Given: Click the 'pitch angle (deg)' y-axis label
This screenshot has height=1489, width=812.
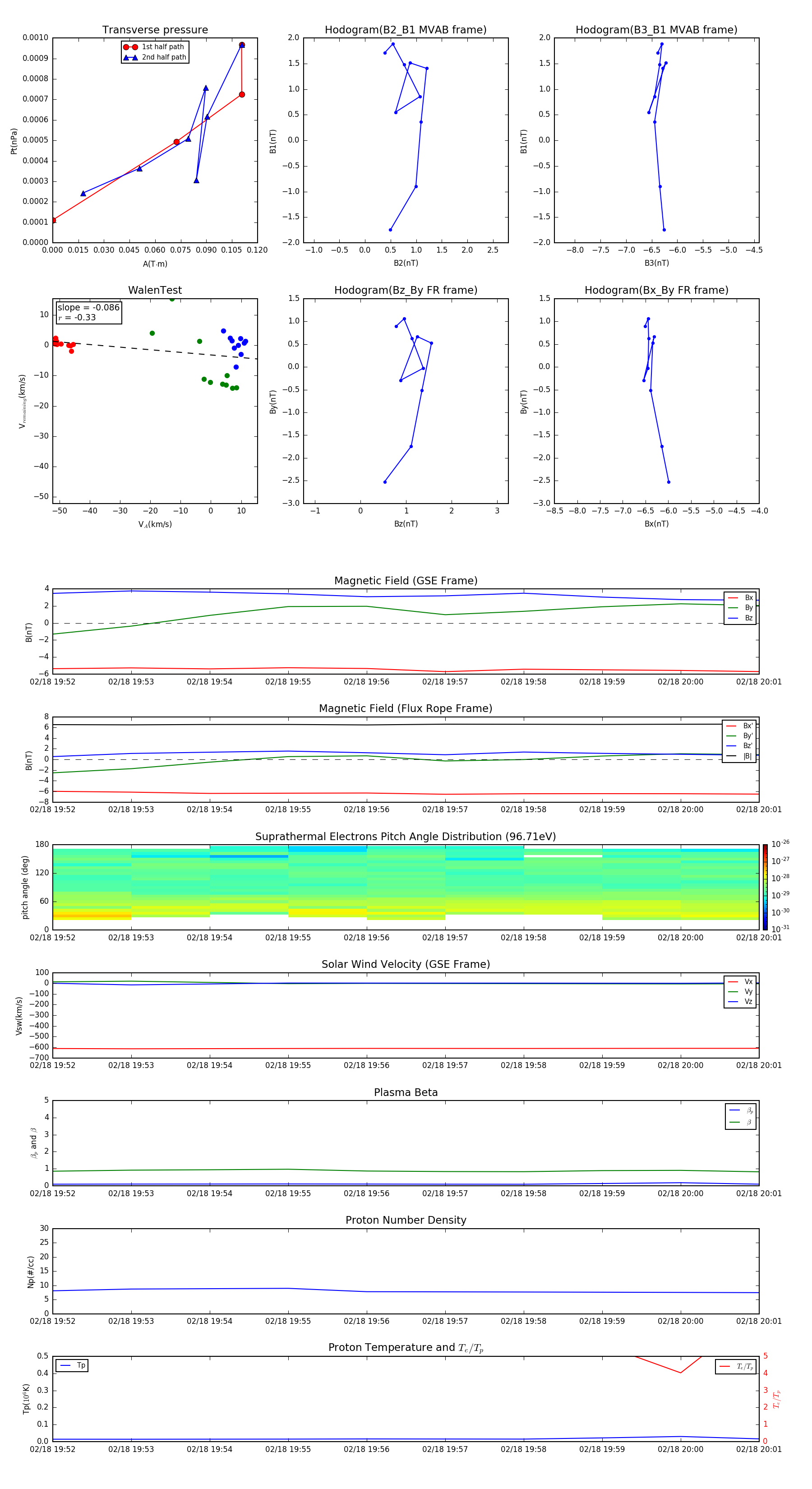Looking at the screenshot, I should pos(25,887).
